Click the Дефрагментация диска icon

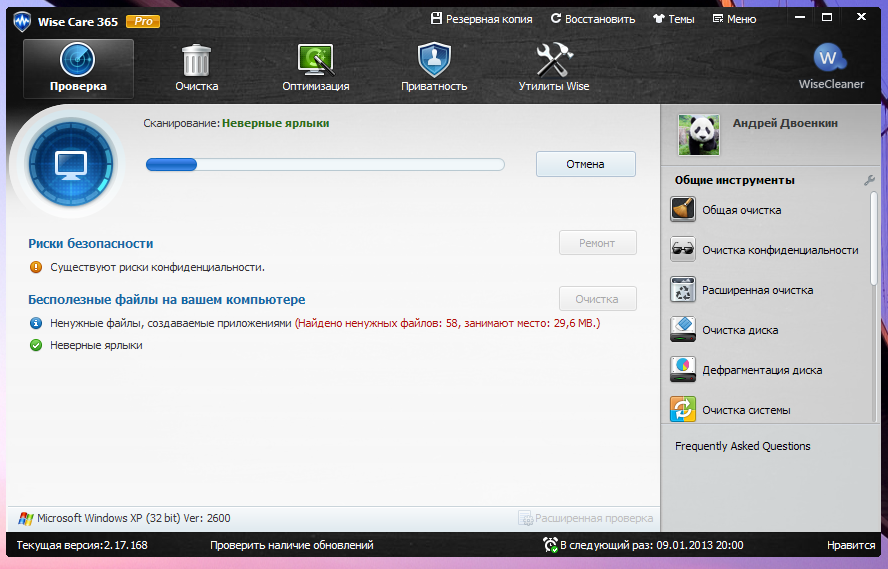coord(683,370)
